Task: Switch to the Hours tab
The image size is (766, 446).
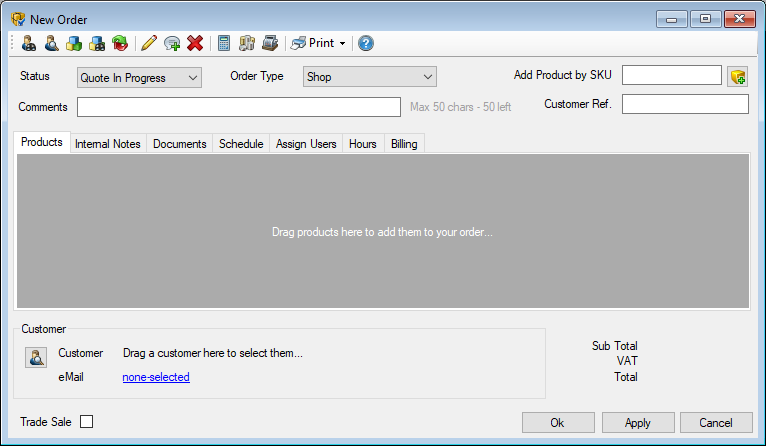Action: pos(363,144)
